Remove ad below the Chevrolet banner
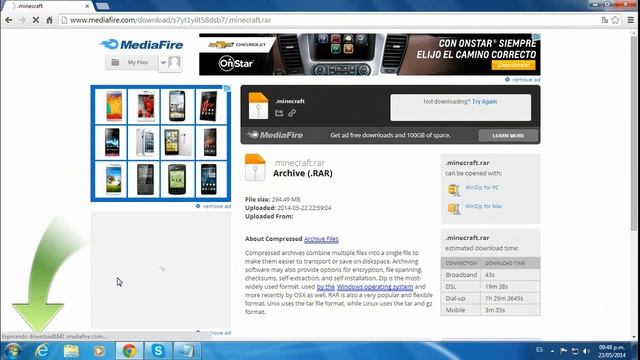Image resolution: width=640 pixels, height=360 pixels. pos(522,80)
